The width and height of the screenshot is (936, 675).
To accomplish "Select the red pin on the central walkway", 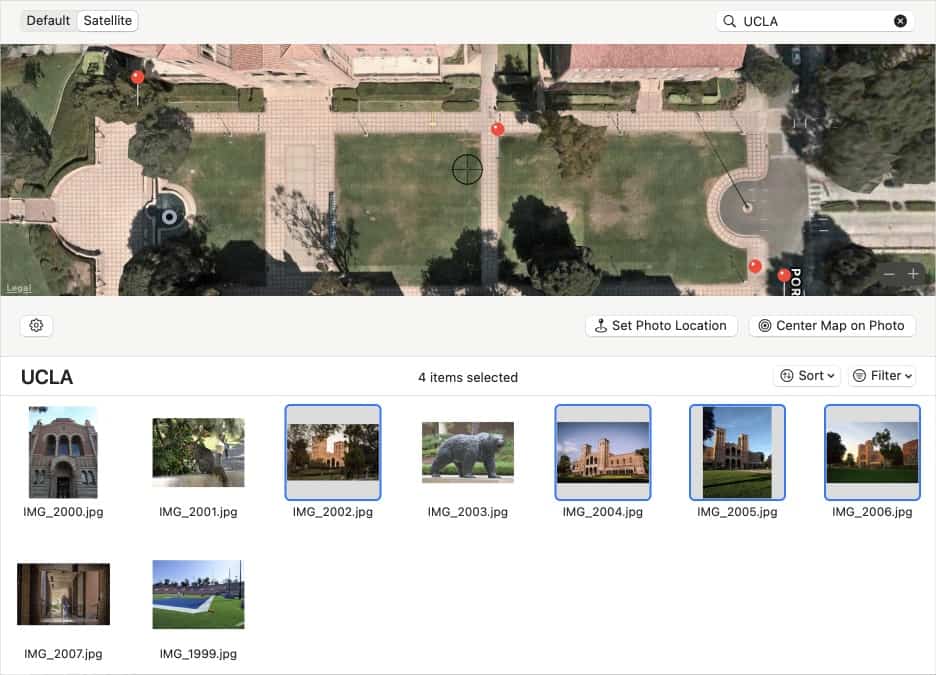I will (x=497, y=129).
